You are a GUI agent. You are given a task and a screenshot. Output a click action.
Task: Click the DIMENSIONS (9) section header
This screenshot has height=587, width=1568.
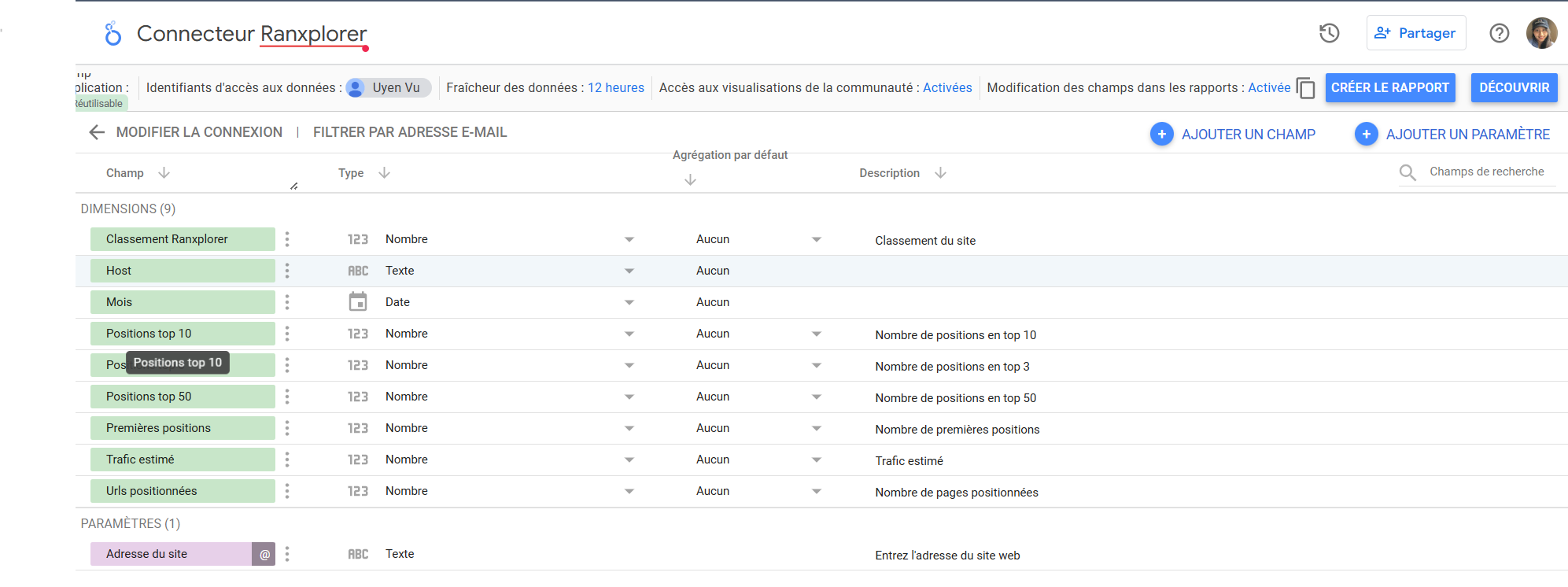[x=128, y=209]
